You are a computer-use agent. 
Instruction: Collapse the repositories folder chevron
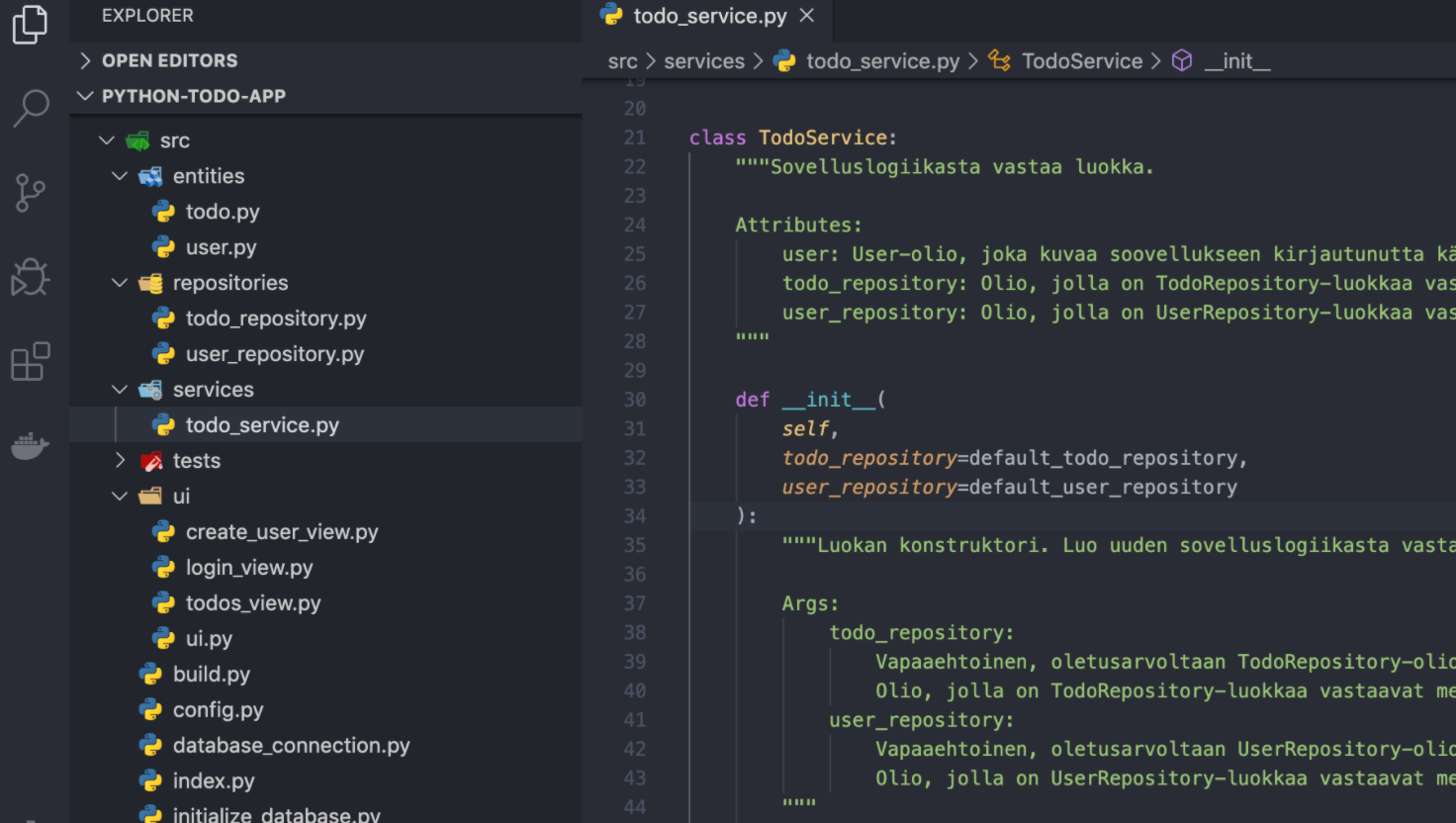(120, 283)
